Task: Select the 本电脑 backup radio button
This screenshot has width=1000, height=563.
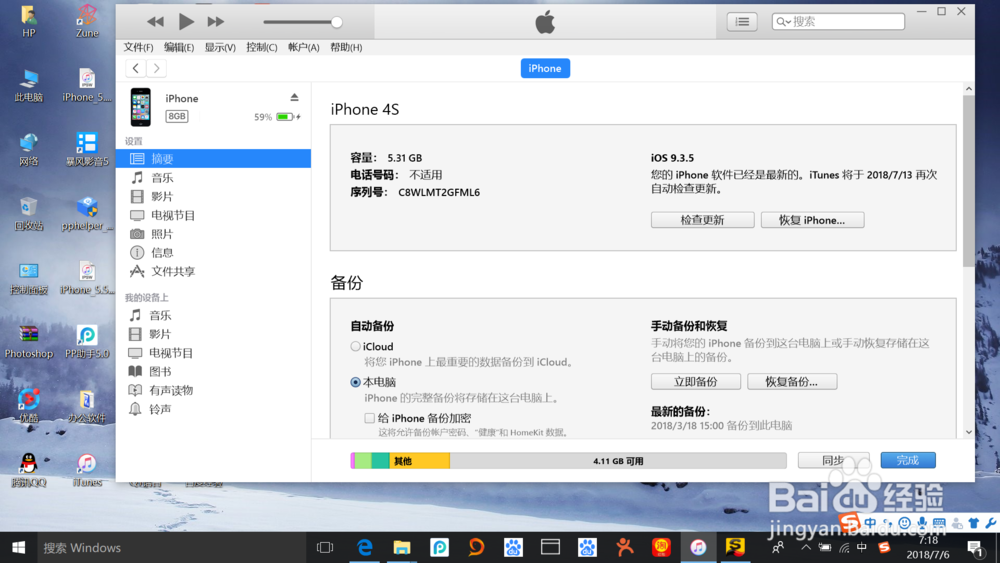Action: [355, 382]
